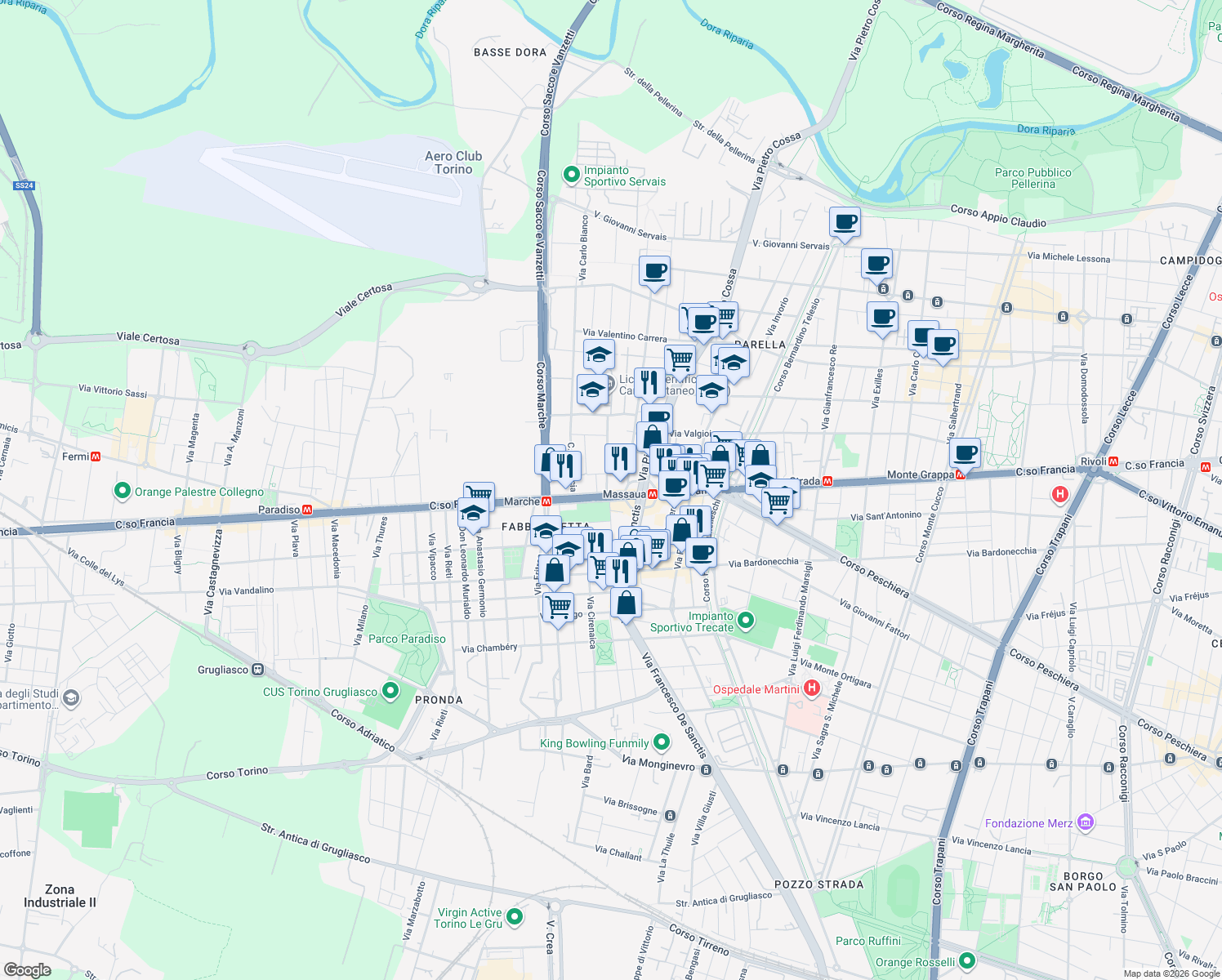Viewport: 1222px width, 980px height.
Task: Click the red H marker near Corso Francia
Action: coord(1059,492)
